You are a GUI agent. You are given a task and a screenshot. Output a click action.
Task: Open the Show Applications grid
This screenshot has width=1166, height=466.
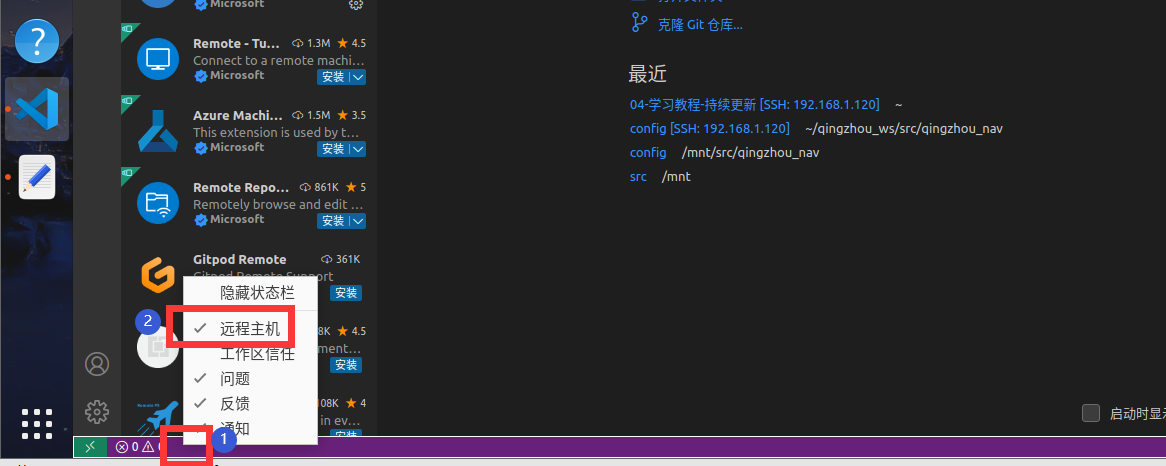36,423
